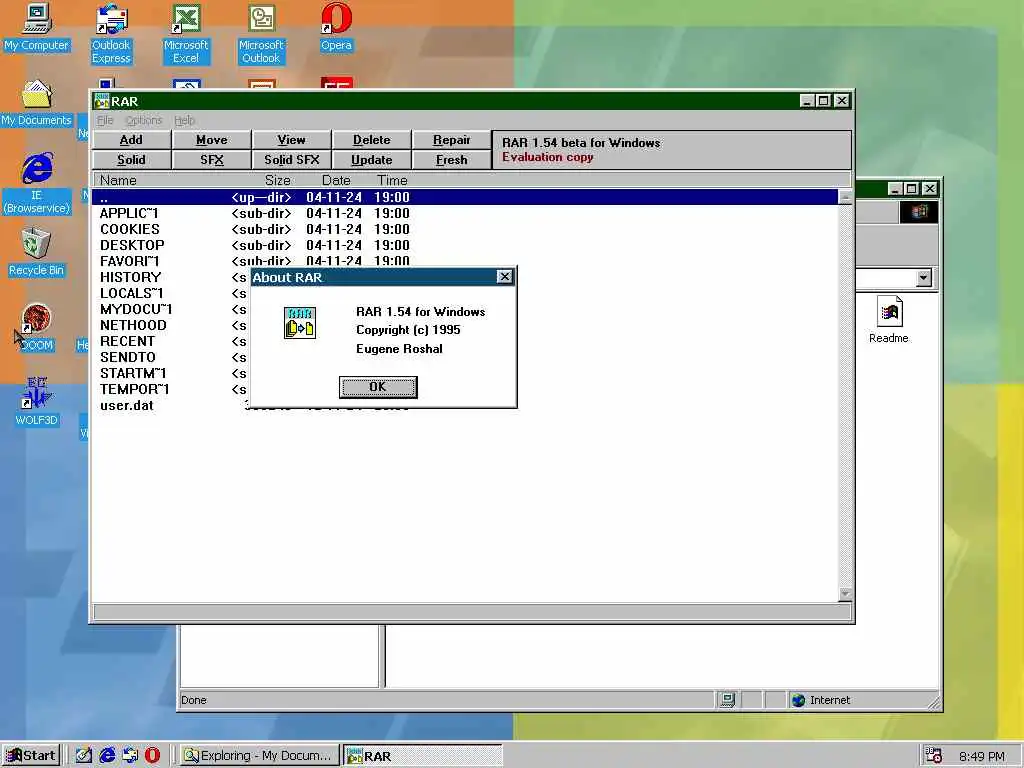Click the RAR title bar system icon
This screenshot has width=1024, height=768.
[x=101, y=101]
